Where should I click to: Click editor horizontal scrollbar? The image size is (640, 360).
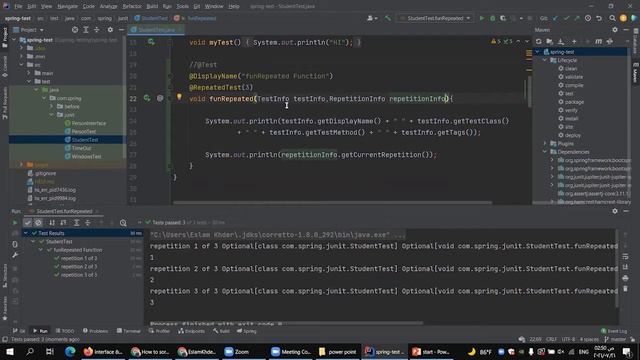coord(332,202)
